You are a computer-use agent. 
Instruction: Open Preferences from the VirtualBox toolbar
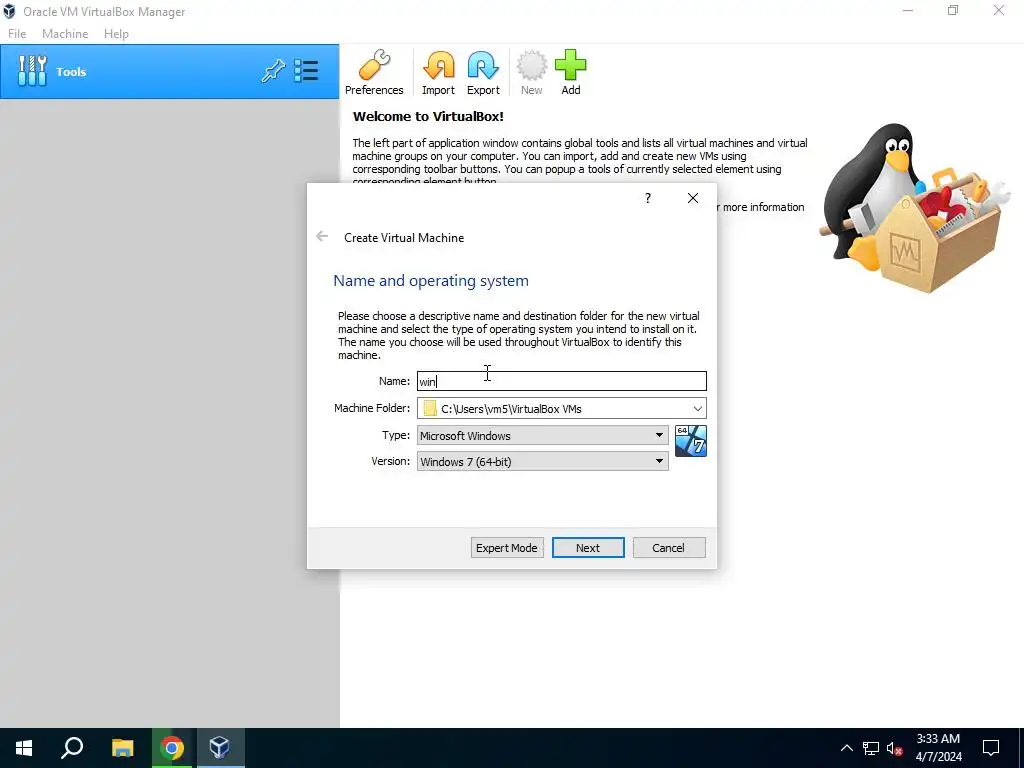pyautogui.click(x=374, y=72)
